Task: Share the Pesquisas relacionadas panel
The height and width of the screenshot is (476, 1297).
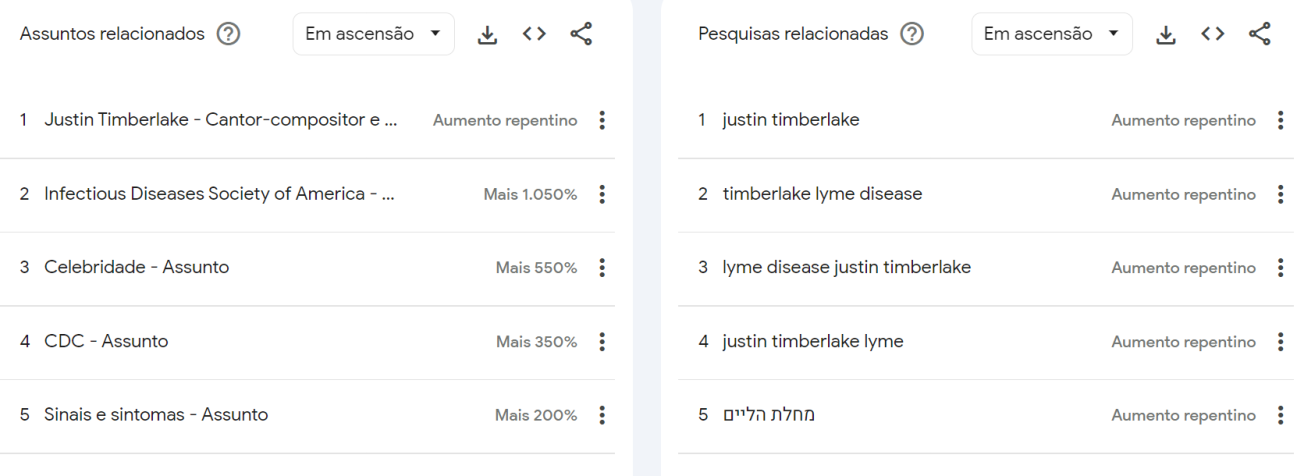Action: (x=1260, y=34)
